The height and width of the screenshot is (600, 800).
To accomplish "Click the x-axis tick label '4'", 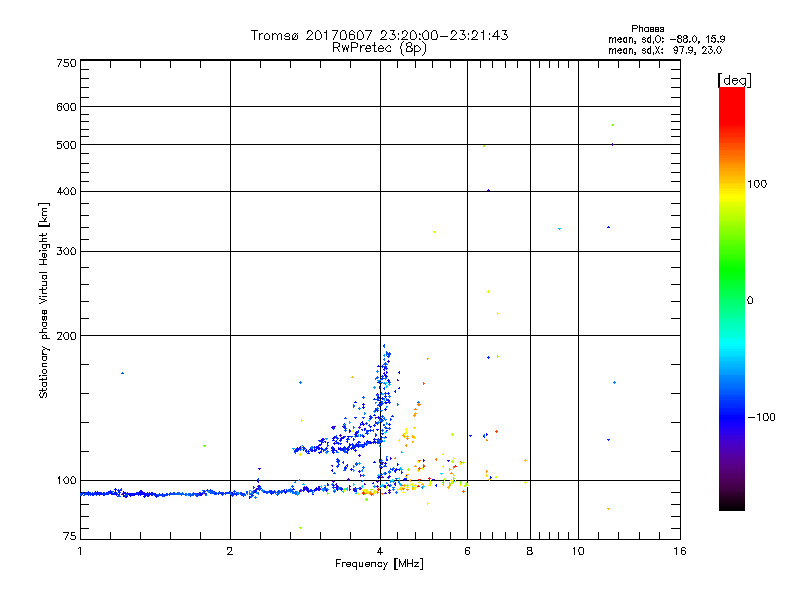I will [x=380, y=551].
